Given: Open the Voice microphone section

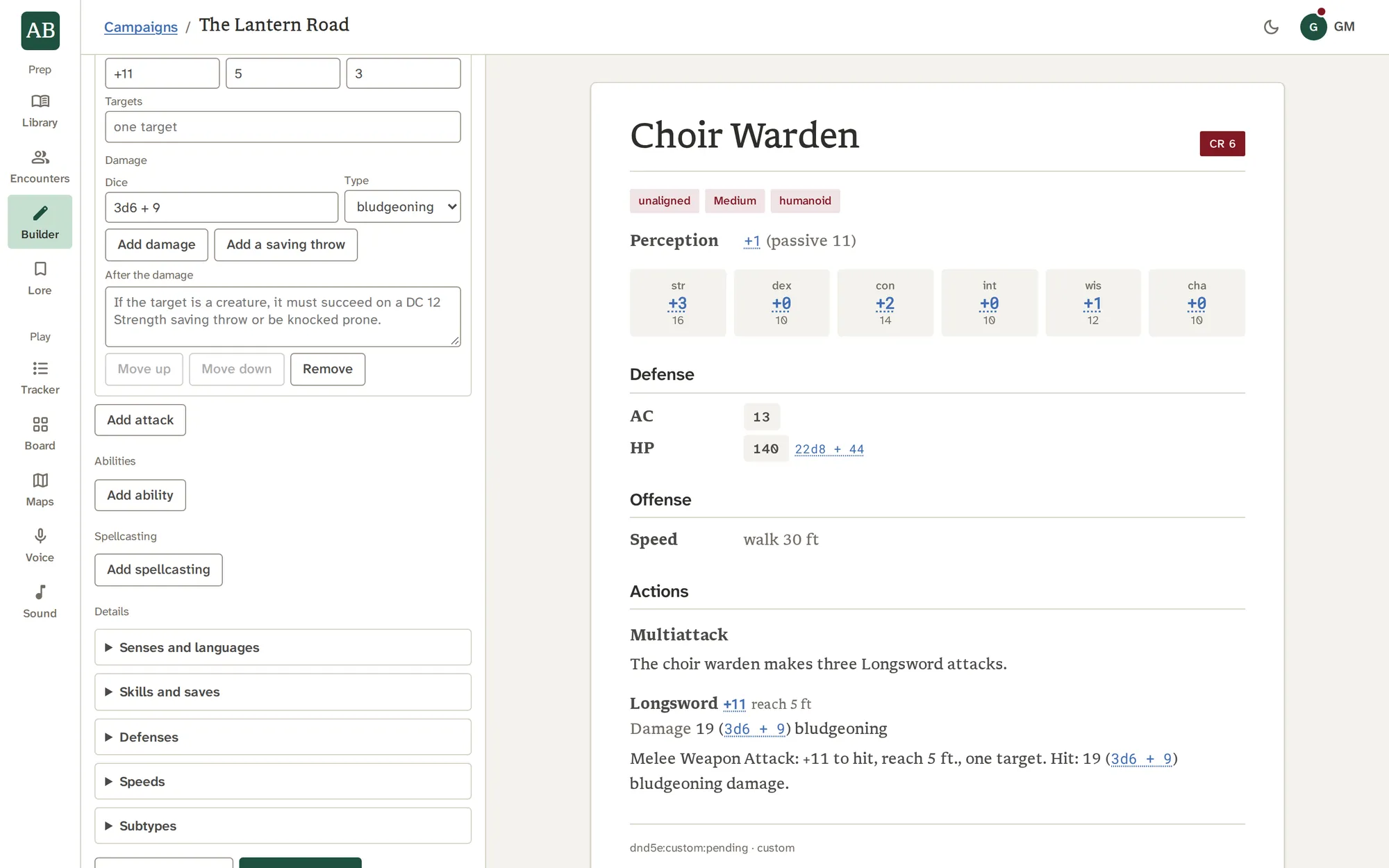Looking at the screenshot, I should 40,546.
